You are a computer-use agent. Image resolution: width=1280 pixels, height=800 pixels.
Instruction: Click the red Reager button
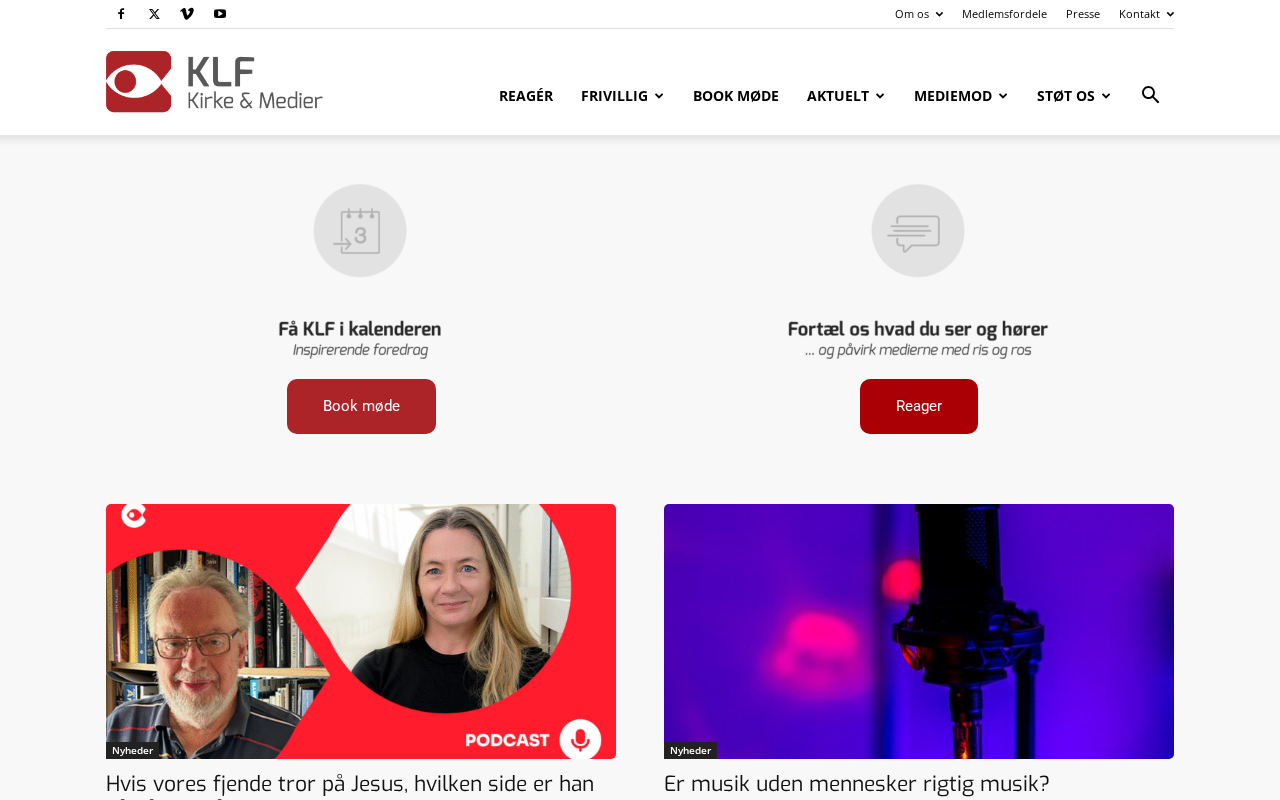pos(919,406)
